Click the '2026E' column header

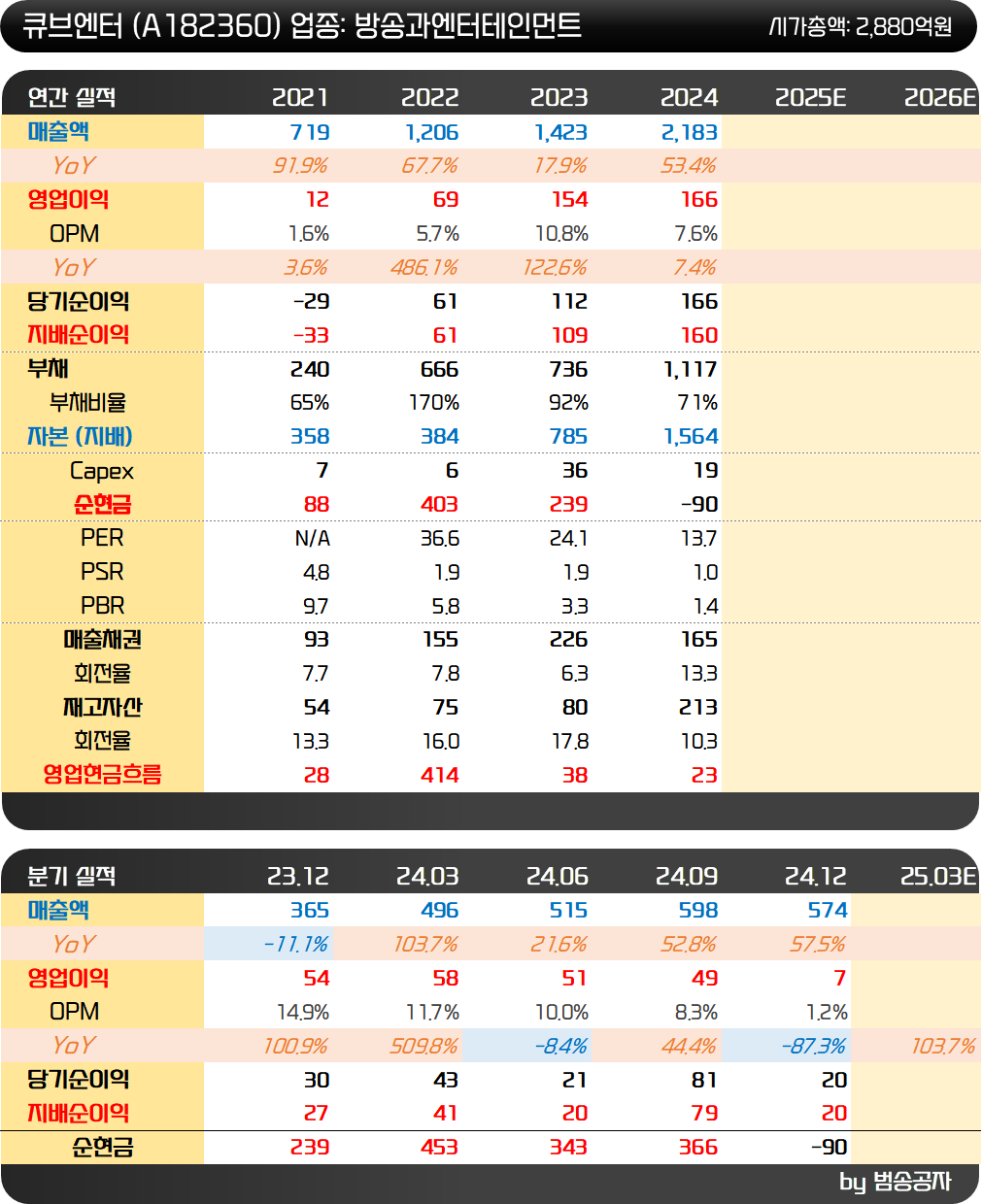pyautogui.click(x=939, y=97)
